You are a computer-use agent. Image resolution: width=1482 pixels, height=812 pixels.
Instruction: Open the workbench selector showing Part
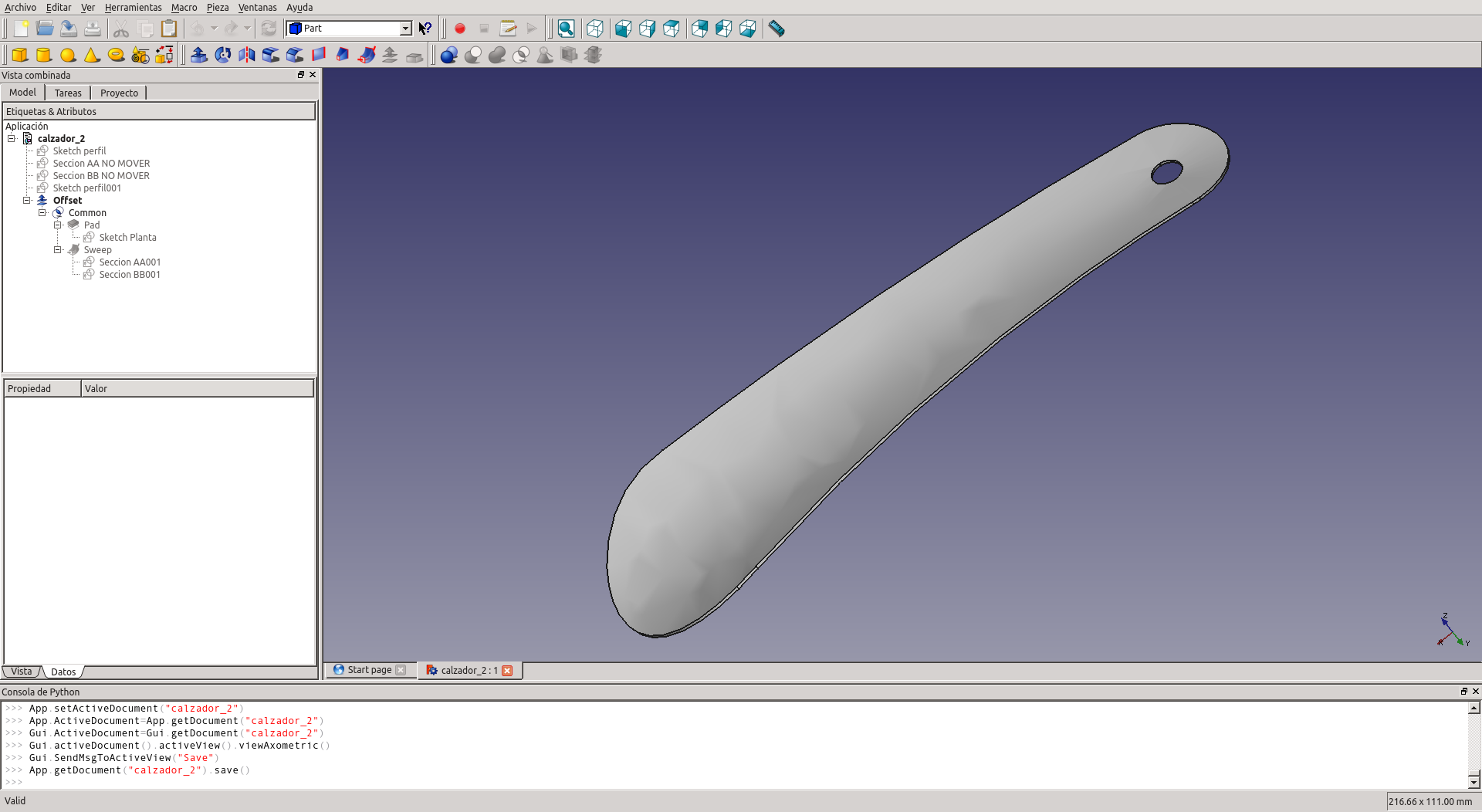[349, 29]
